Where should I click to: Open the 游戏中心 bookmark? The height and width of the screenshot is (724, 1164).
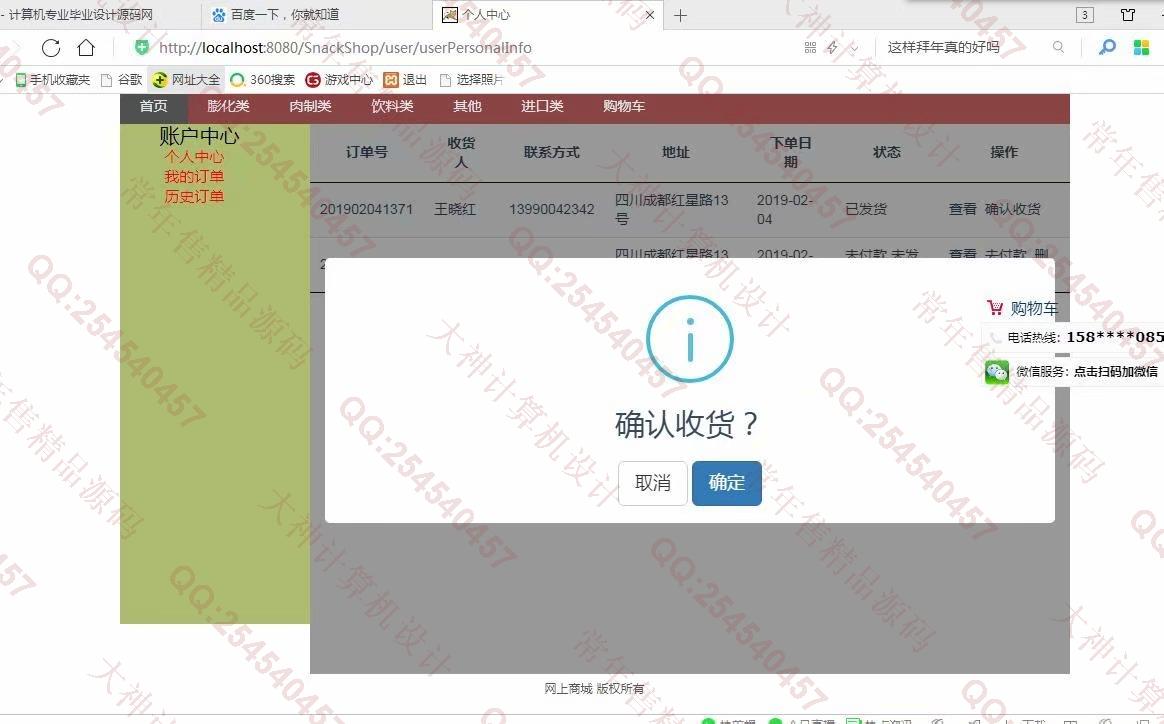click(x=339, y=79)
